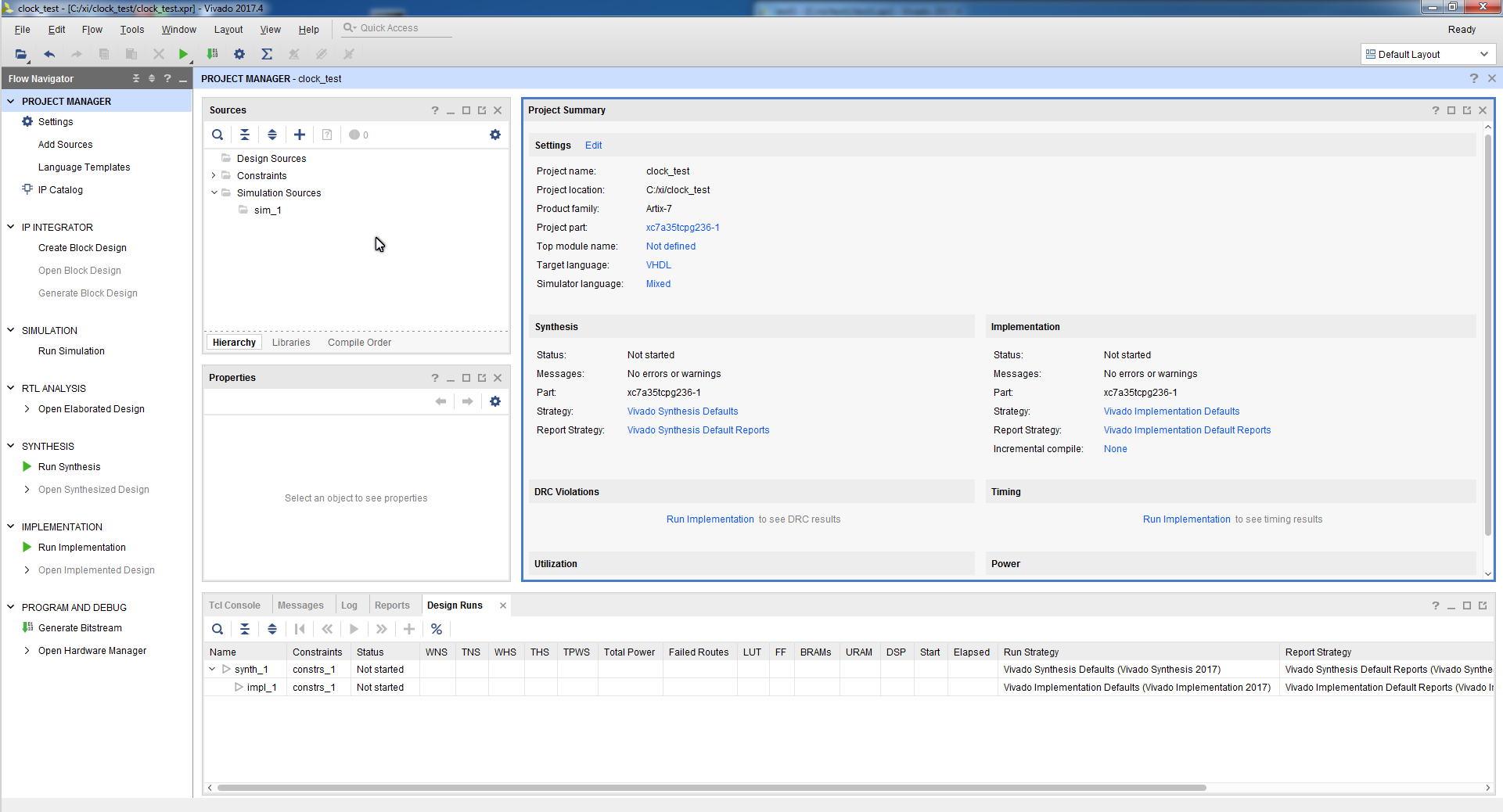Click the Quick Access search field

(397, 28)
